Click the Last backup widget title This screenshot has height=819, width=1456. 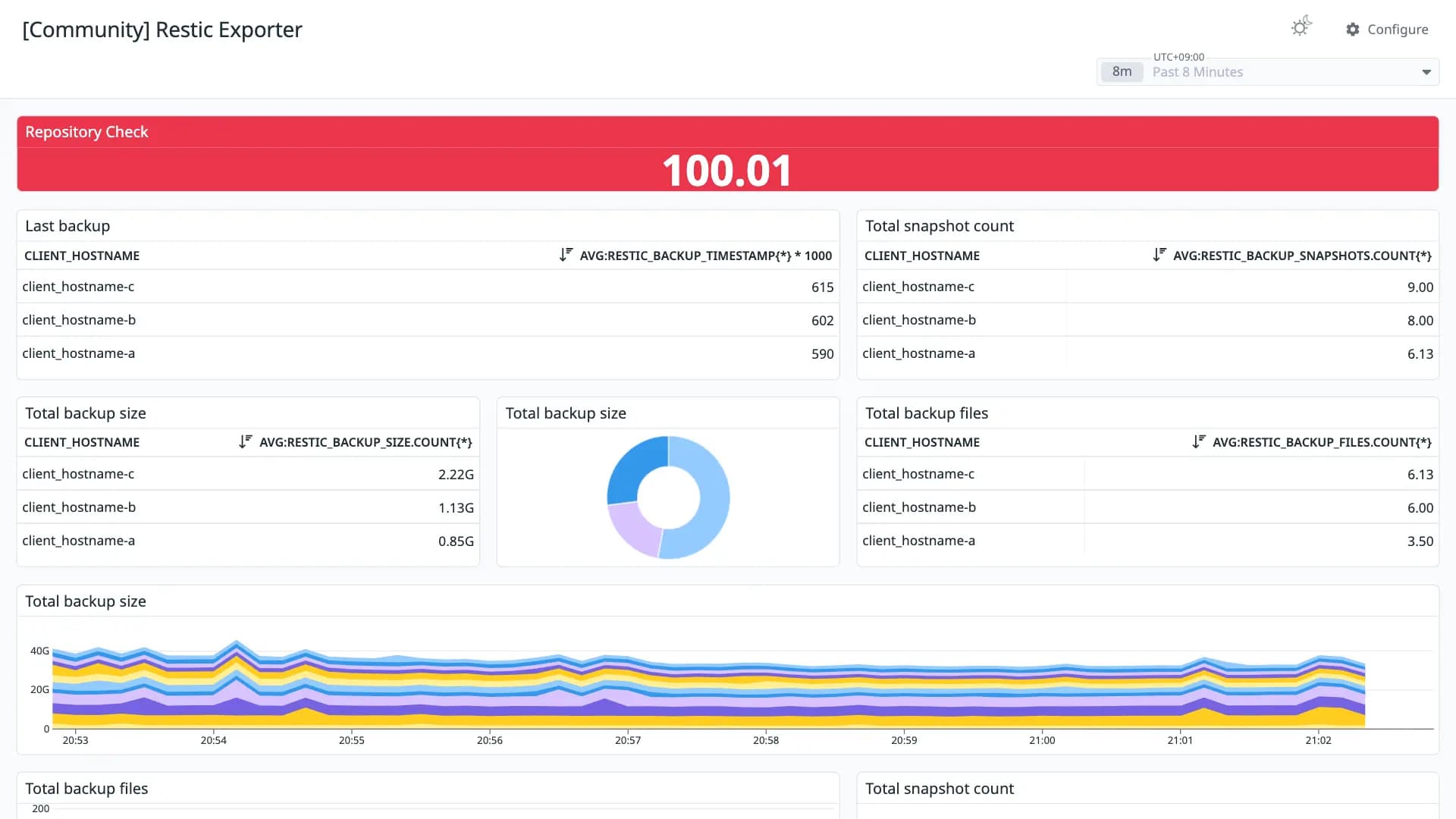[67, 226]
